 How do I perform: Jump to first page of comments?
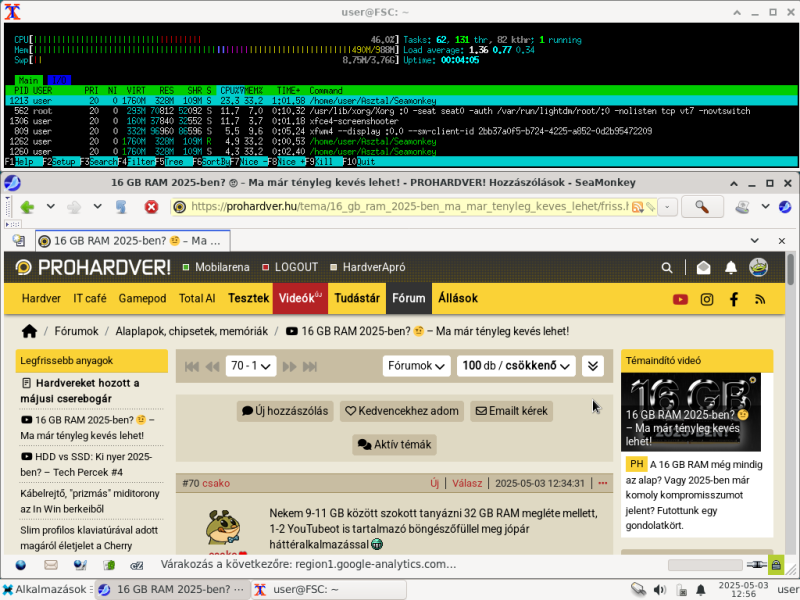192,366
